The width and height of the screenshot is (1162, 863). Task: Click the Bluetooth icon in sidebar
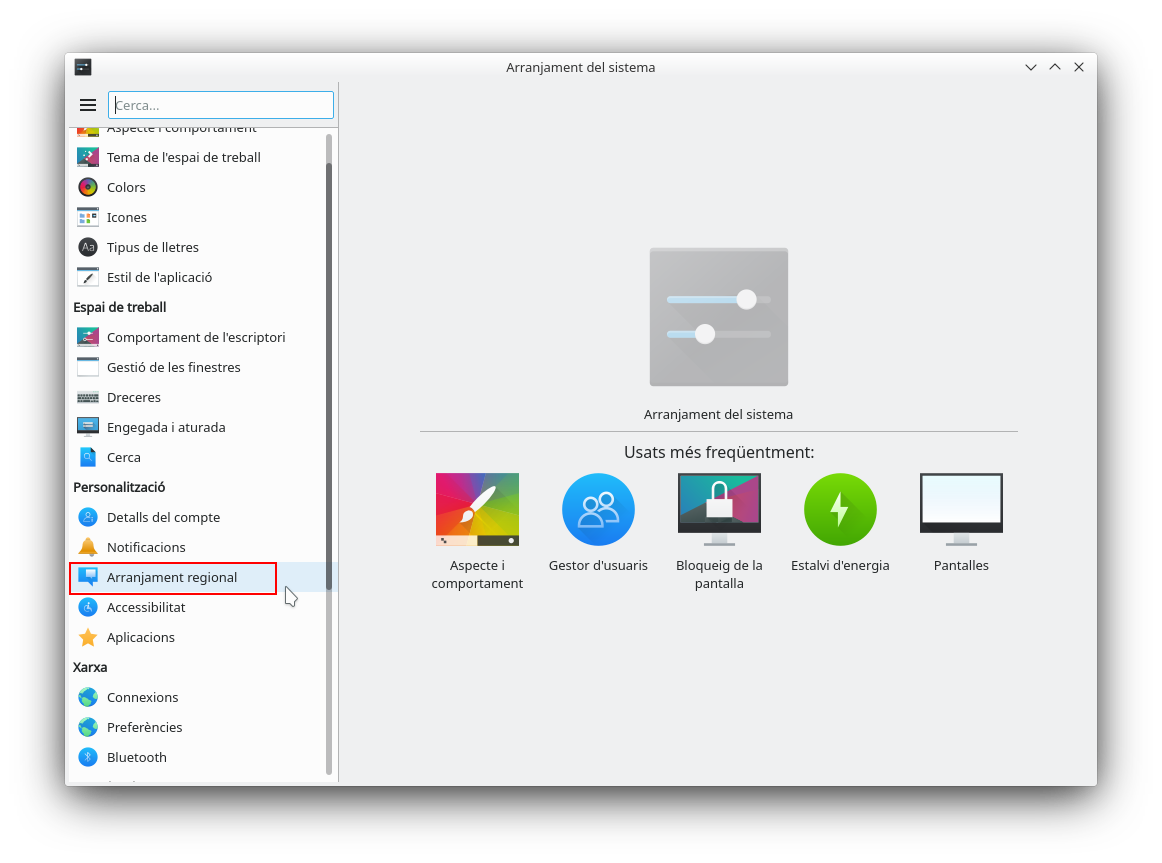click(x=88, y=757)
